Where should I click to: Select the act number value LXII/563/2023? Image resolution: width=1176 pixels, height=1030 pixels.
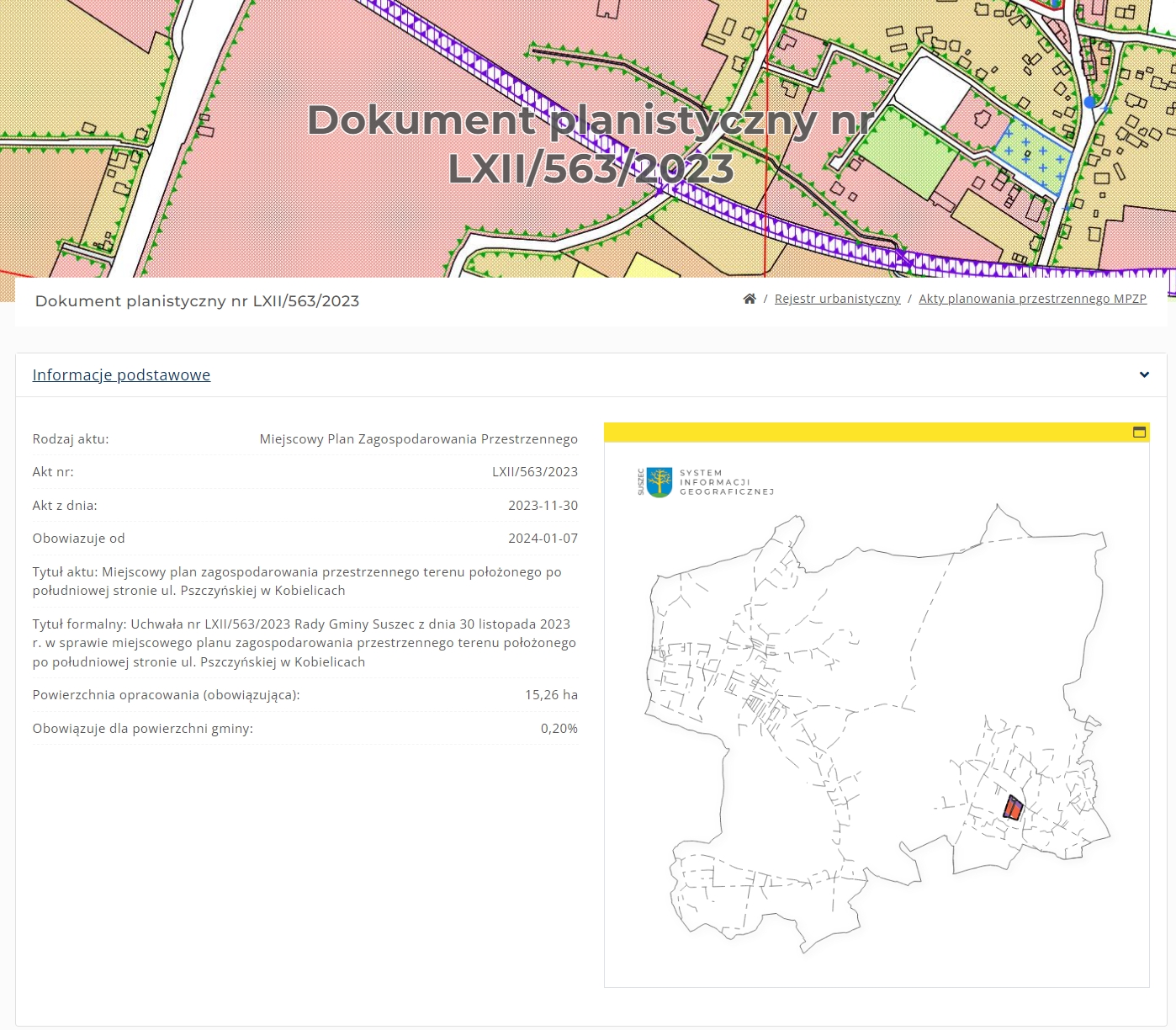[x=534, y=472]
